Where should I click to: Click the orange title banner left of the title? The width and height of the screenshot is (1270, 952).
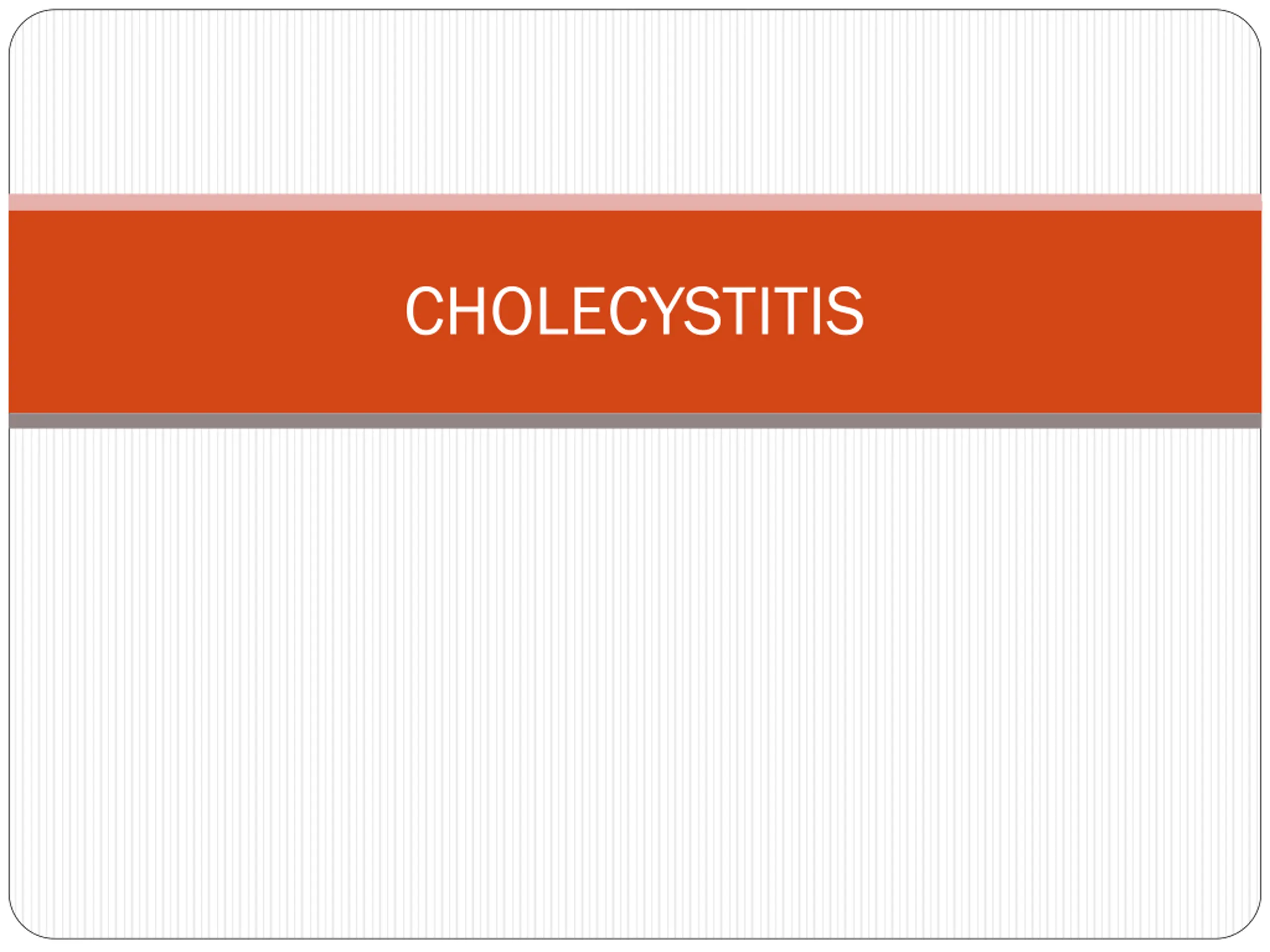207,311
